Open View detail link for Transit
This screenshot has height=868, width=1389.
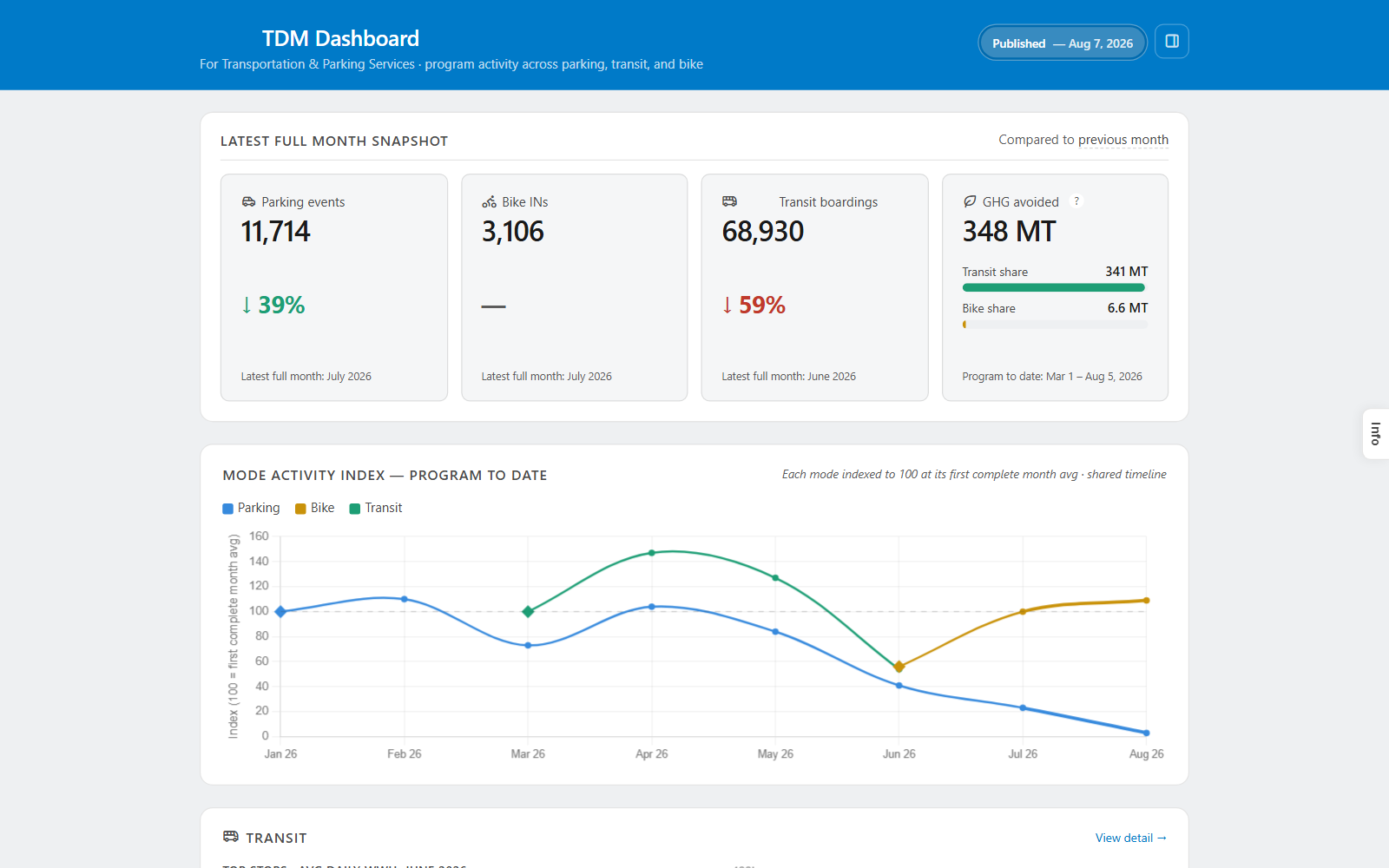[1130, 838]
